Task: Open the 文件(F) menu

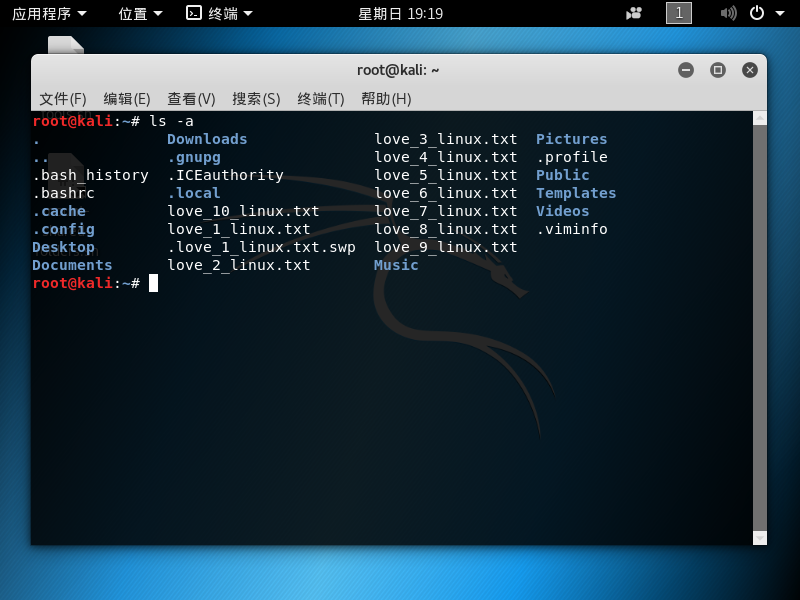Action: 63,98
